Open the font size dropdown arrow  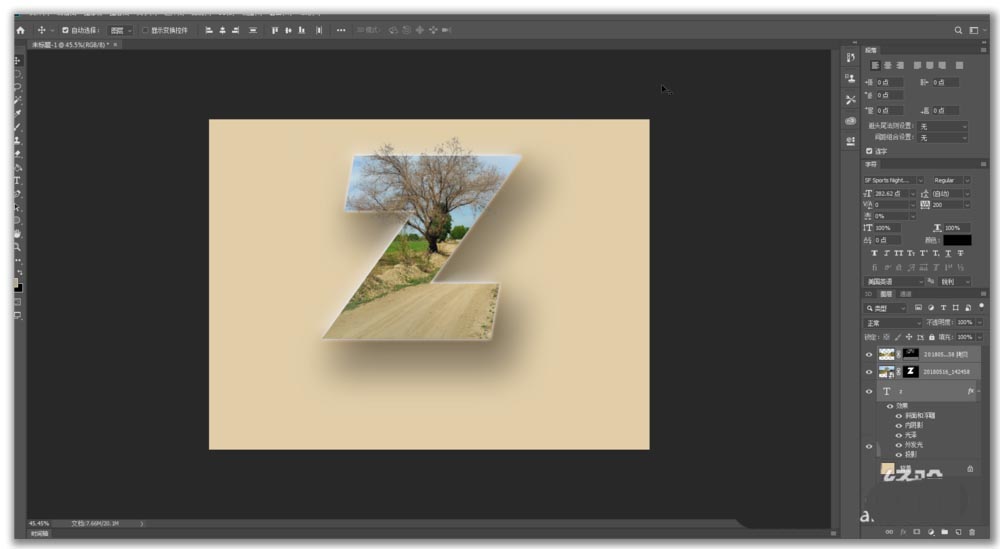[913, 193]
